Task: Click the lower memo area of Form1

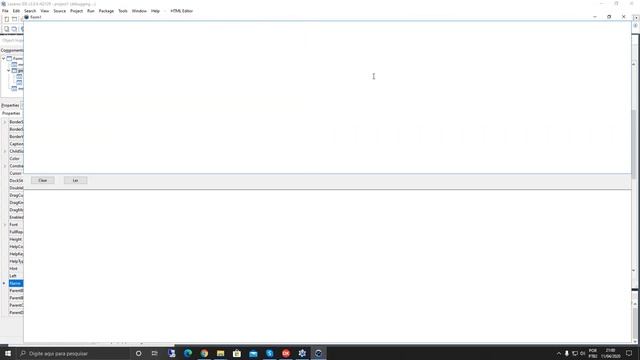Action: click(x=327, y=266)
